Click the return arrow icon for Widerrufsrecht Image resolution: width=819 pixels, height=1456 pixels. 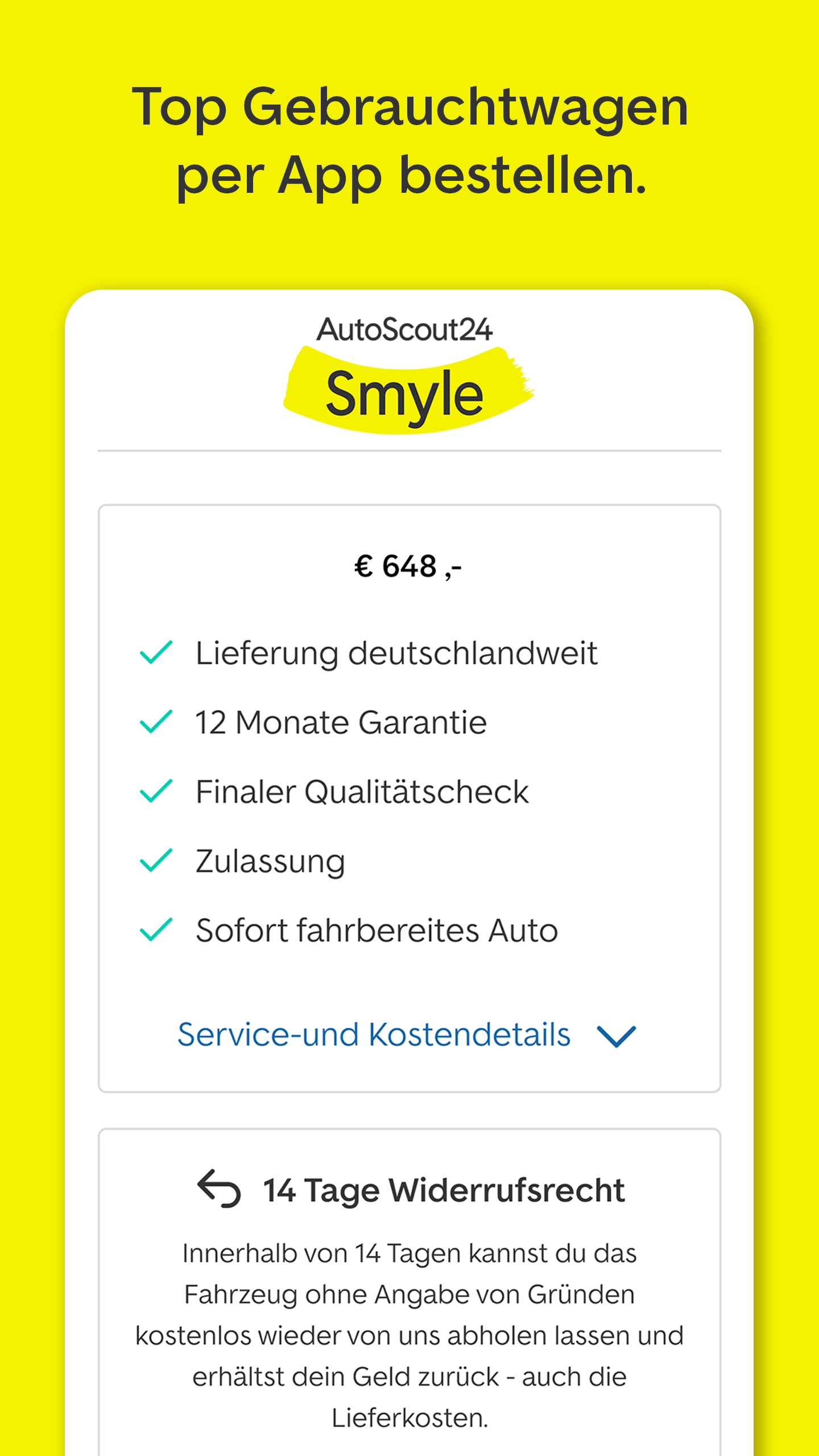click(219, 1188)
